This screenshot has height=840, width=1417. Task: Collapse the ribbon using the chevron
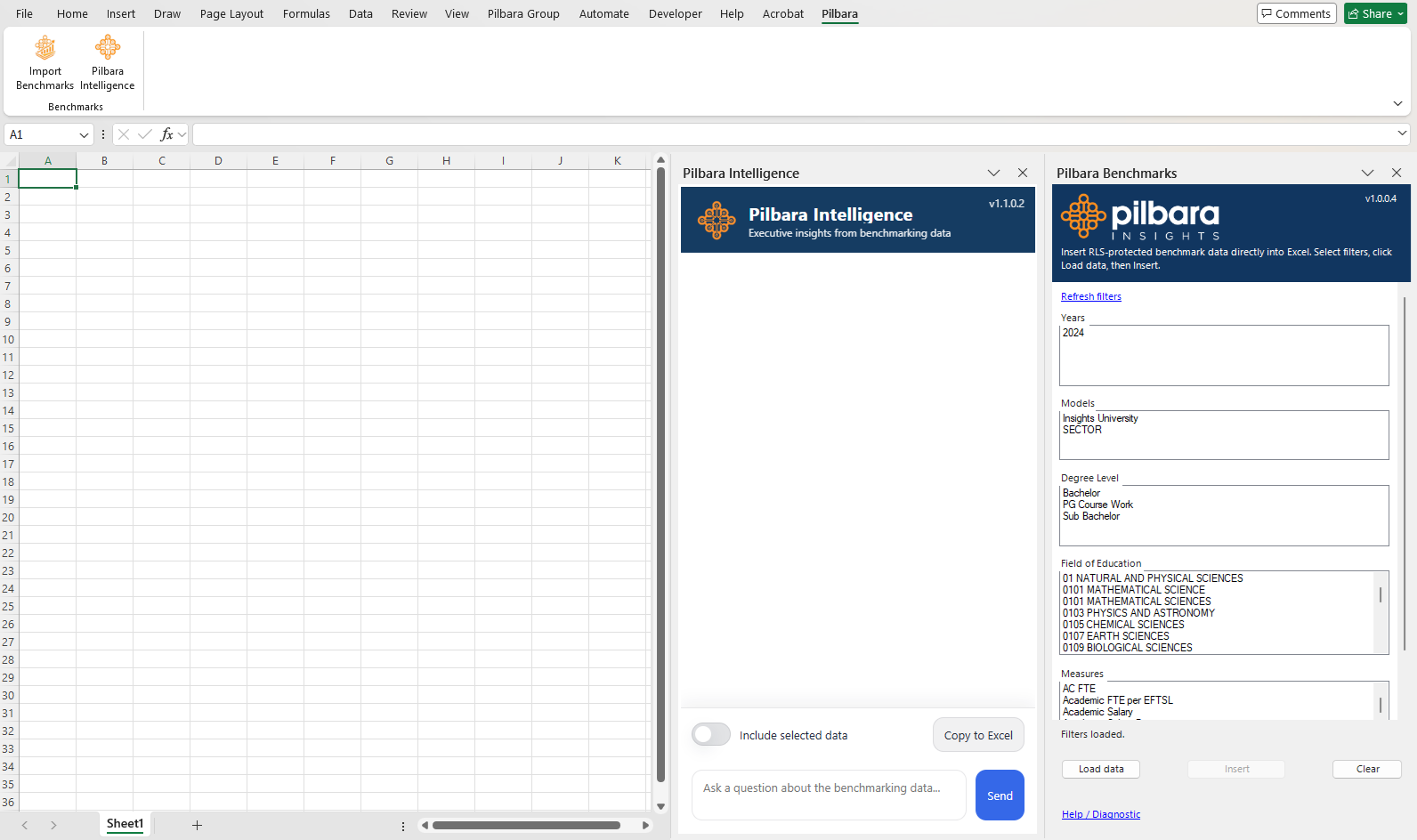pyautogui.click(x=1397, y=103)
